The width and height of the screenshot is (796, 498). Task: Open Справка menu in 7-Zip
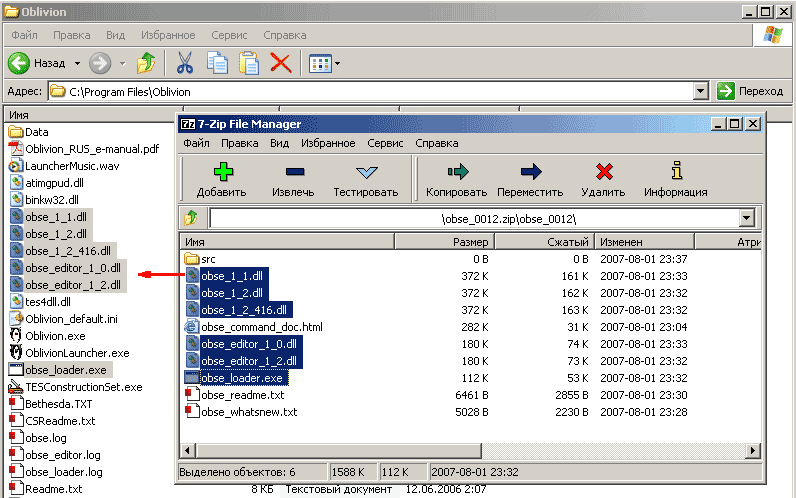pyautogui.click(x=437, y=143)
